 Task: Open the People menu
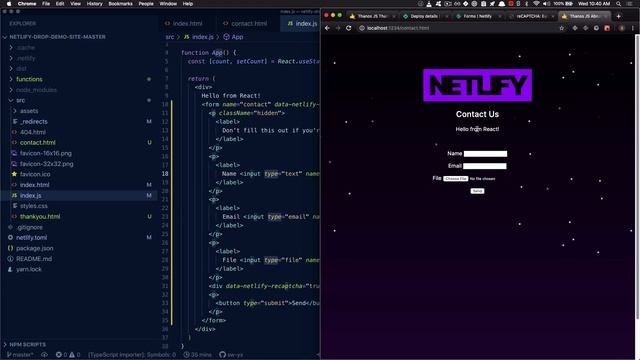coord(146,4)
